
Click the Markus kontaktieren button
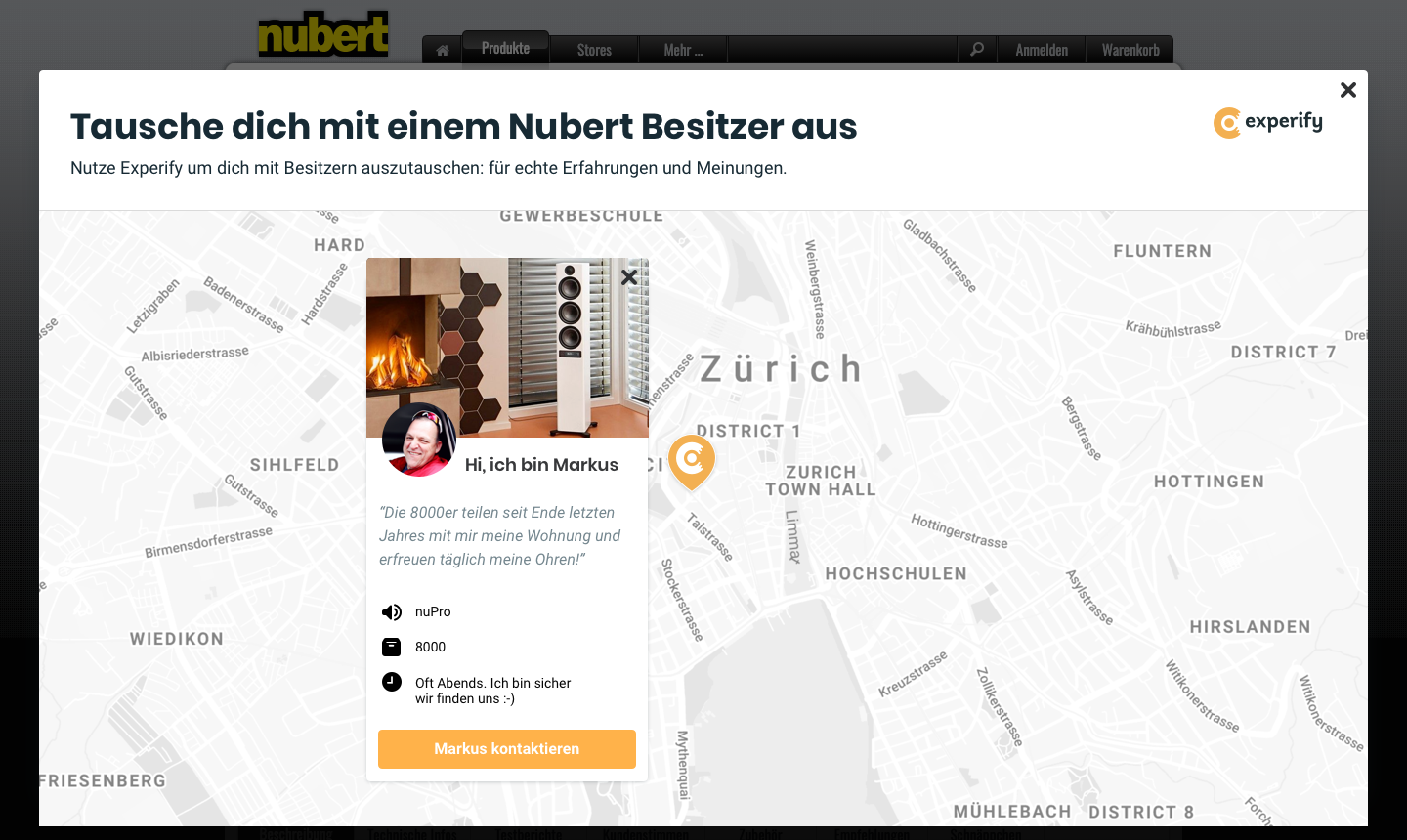507,749
